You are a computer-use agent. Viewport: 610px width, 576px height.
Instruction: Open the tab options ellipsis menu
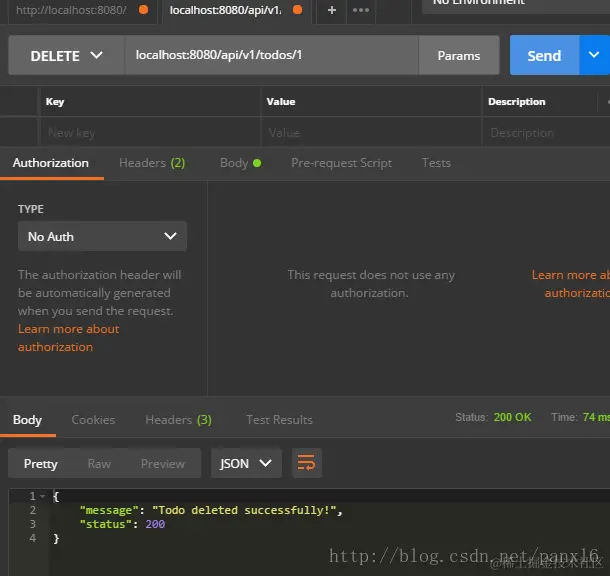tap(361, 11)
